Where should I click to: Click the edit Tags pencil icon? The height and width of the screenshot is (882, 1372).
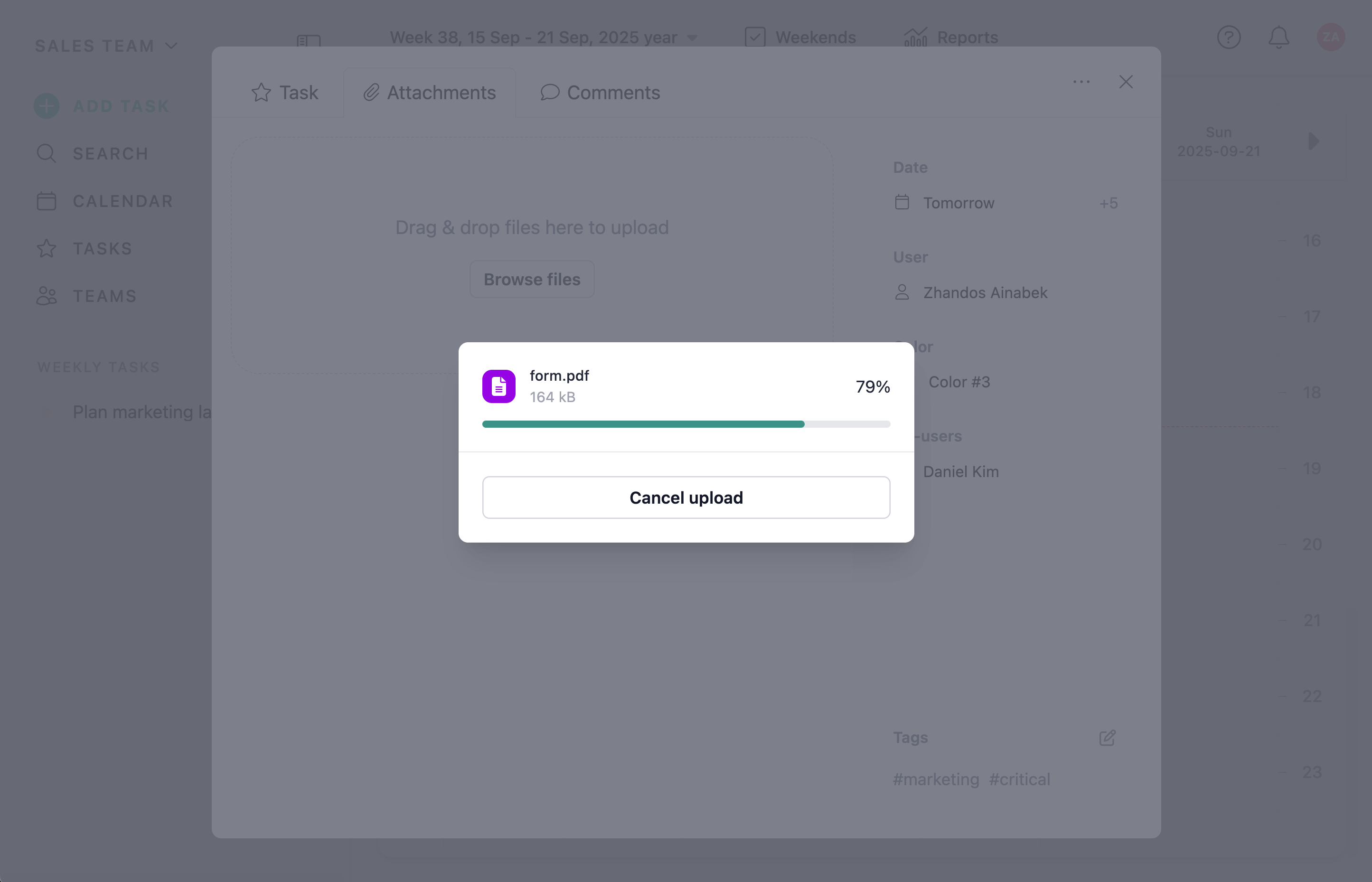[1107, 738]
